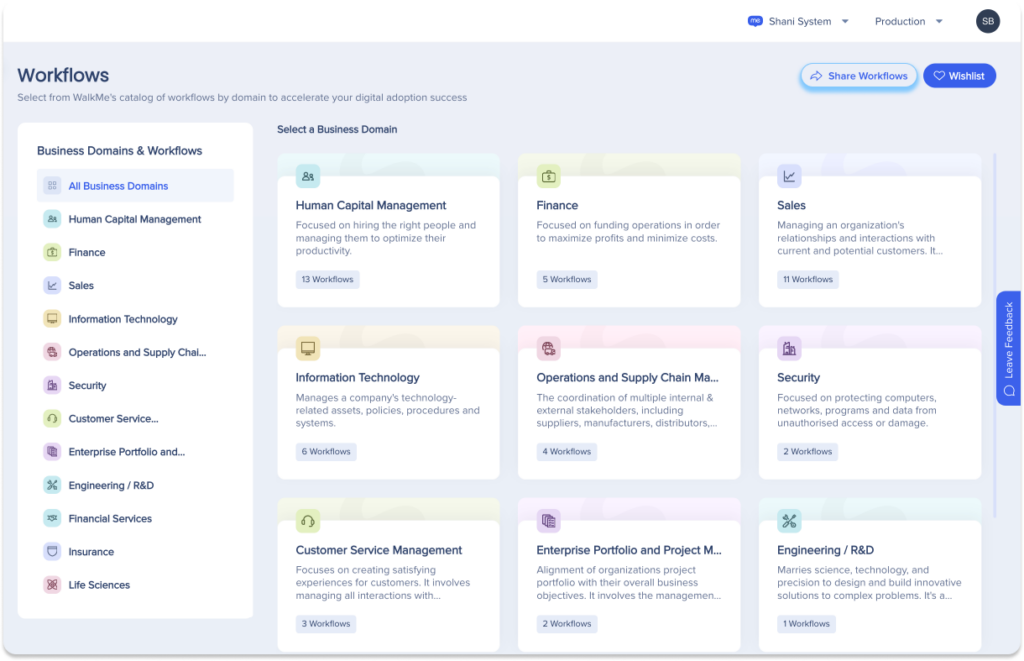The image size is (1024, 661).
Task: Select the Life Sciences icon in the sidebar
Action: pos(53,584)
